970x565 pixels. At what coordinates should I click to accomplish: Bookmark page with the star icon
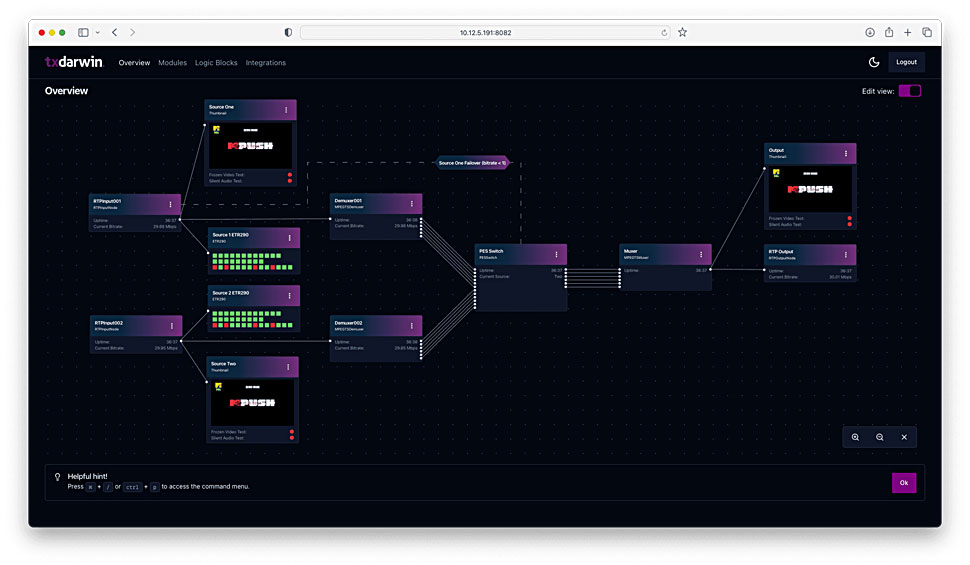(x=682, y=32)
